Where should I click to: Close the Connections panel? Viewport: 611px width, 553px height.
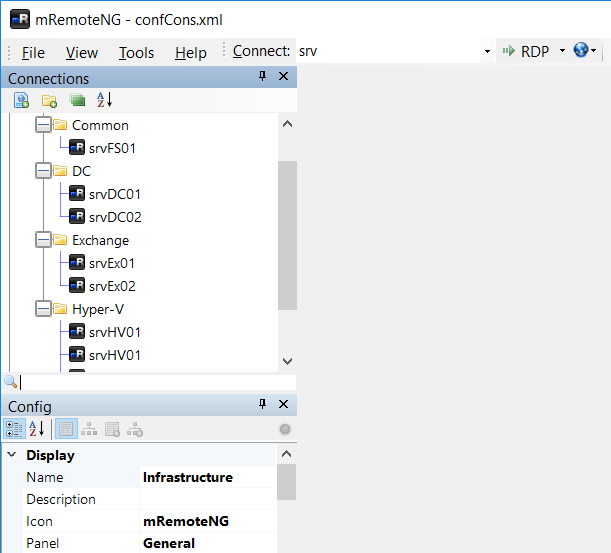(x=283, y=76)
